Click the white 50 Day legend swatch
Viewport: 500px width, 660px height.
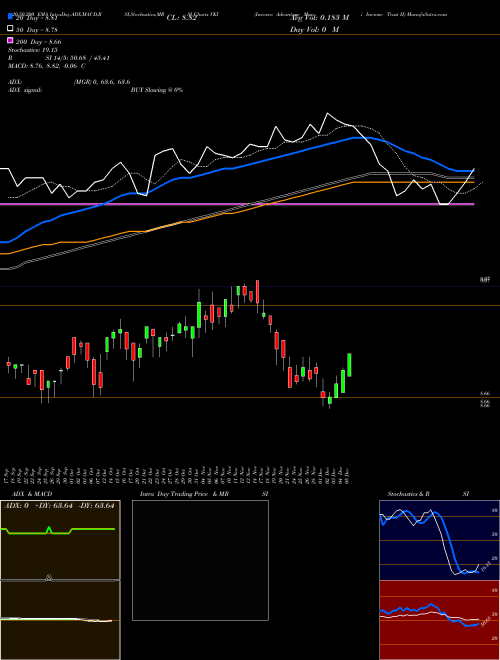[10, 29]
